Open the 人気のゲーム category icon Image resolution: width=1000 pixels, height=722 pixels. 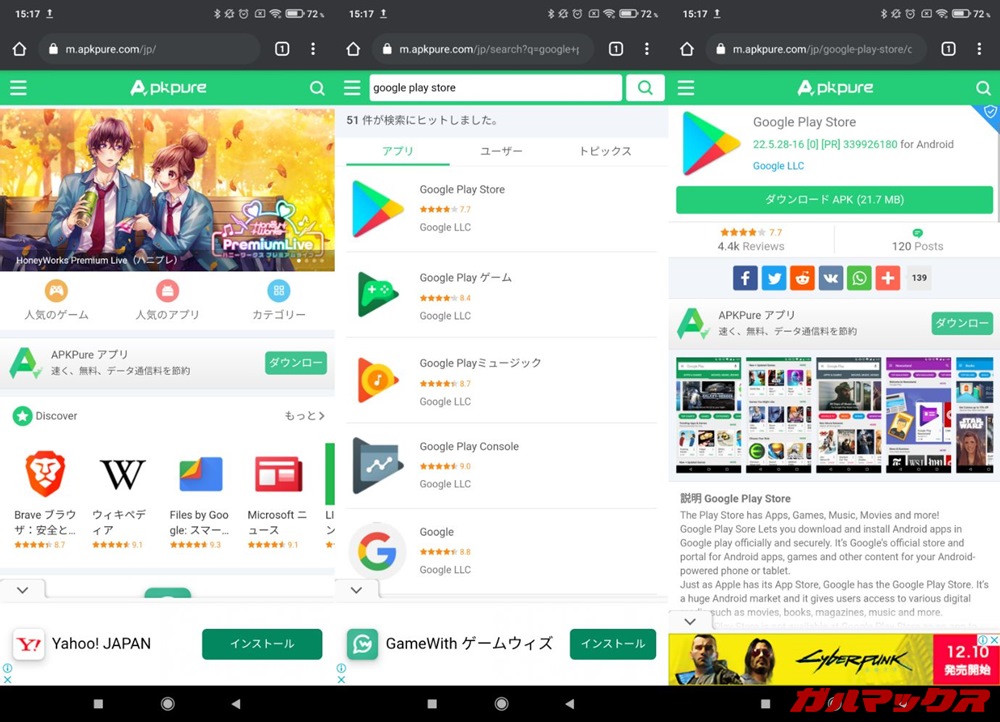(56, 291)
